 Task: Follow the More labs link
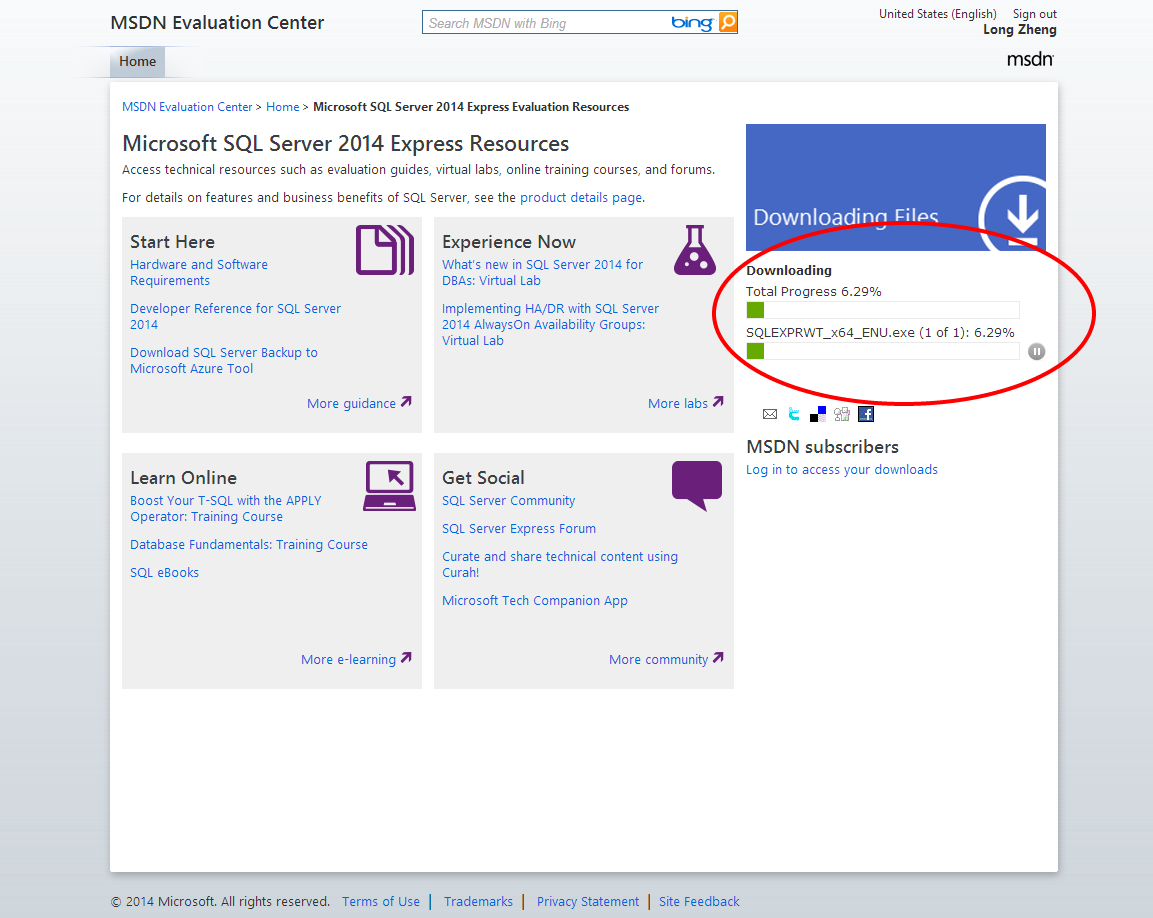679,403
